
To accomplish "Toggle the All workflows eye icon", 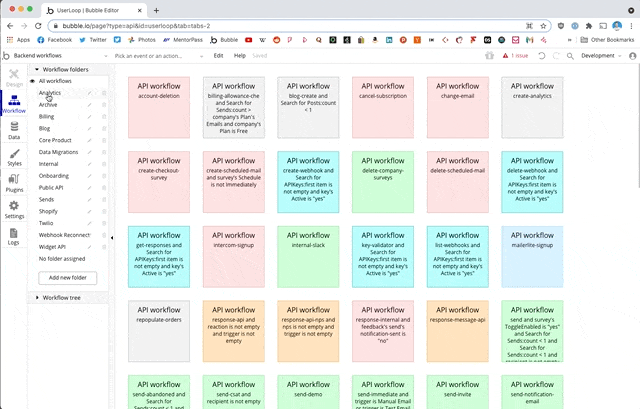I will (x=33, y=81).
